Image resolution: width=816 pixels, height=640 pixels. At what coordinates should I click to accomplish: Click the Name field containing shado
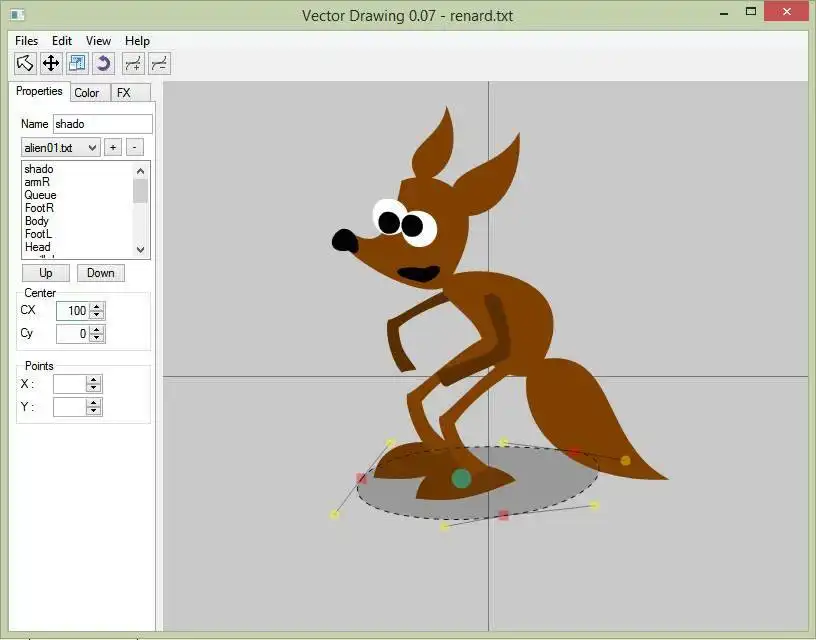pyautogui.click(x=103, y=124)
